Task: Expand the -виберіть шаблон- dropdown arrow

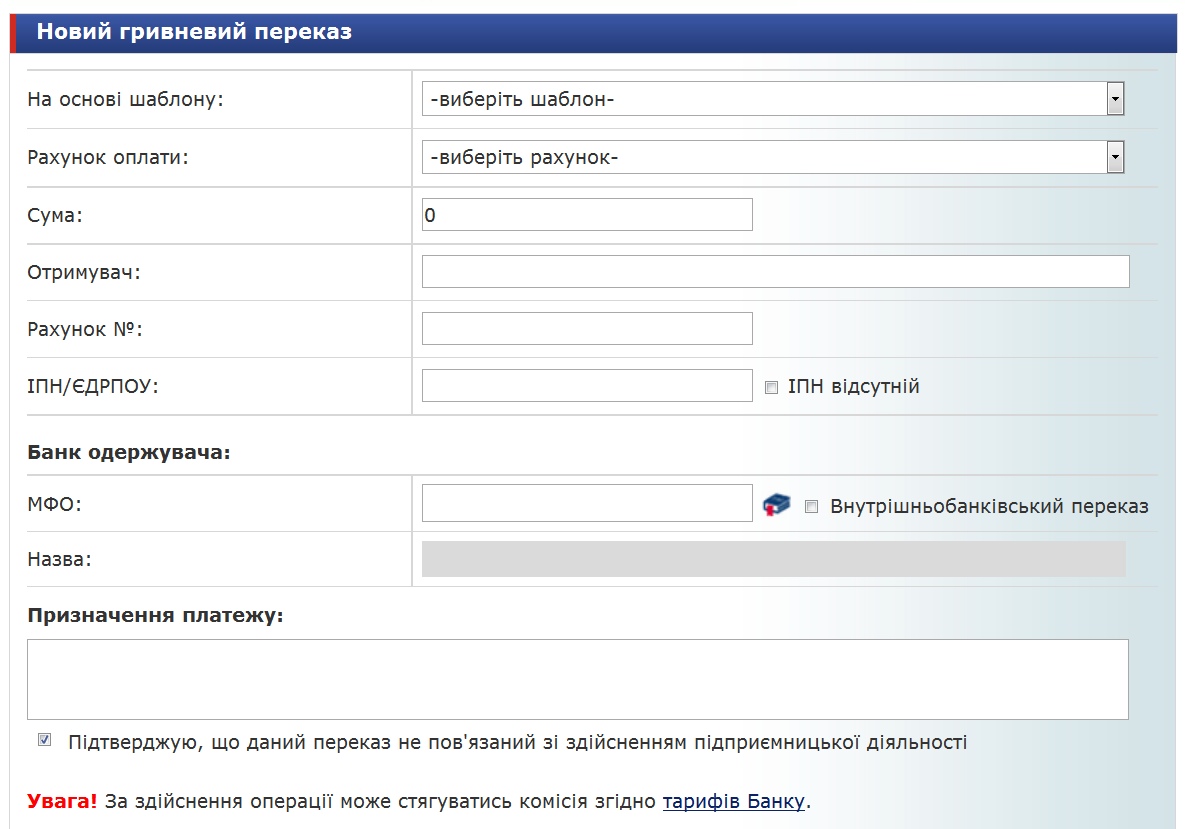Action: pyautogui.click(x=1115, y=99)
